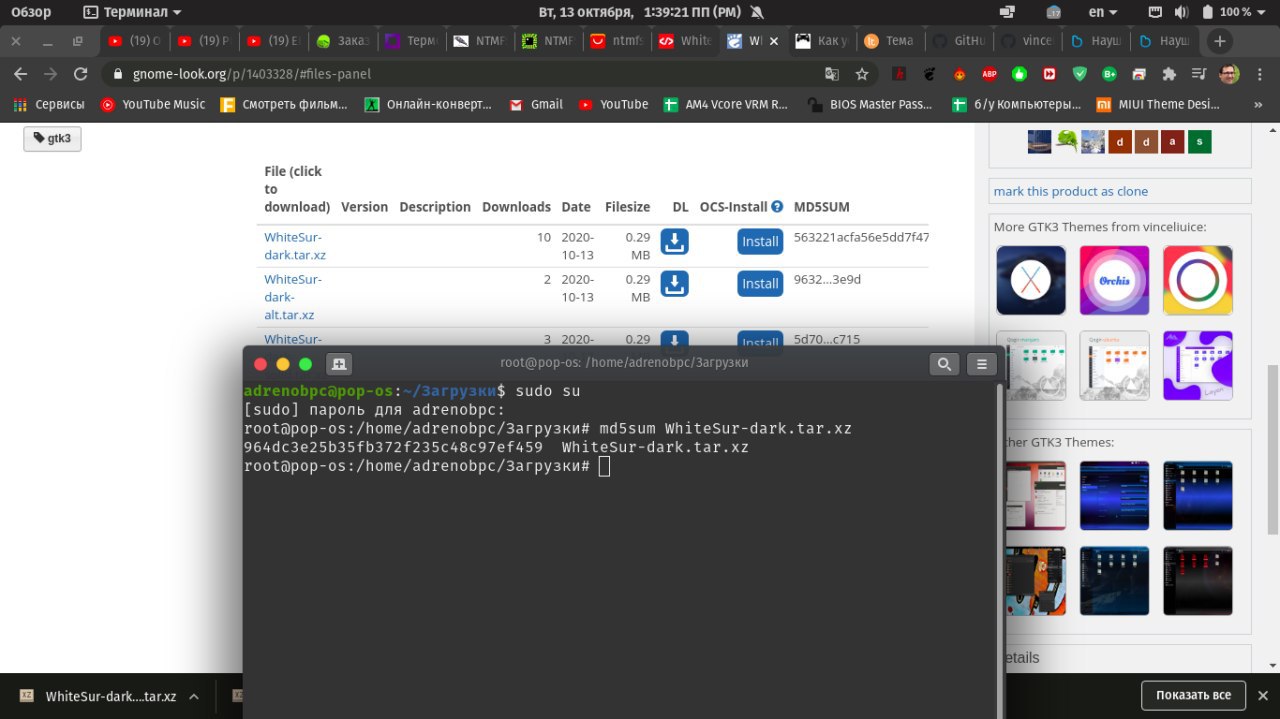Reload the gnome-look page
This screenshot has height=719, width=1280.
(x=81, y=74)
